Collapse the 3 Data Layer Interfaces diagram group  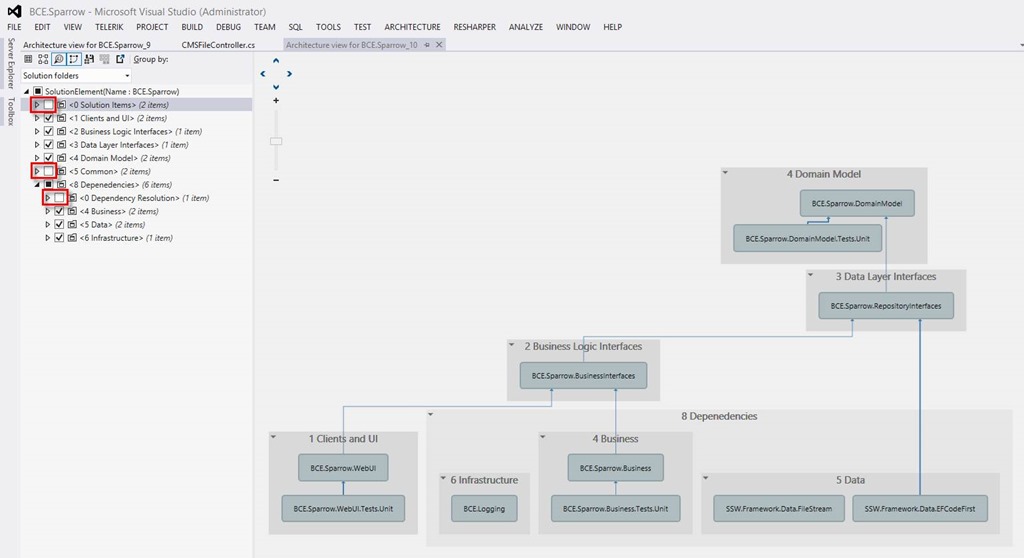click(x=810, y=275)
